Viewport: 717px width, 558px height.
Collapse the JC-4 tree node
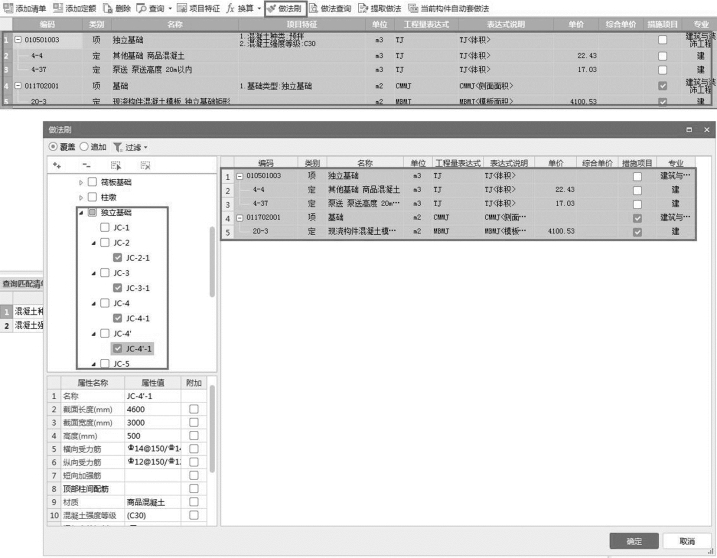click(94, 303)
